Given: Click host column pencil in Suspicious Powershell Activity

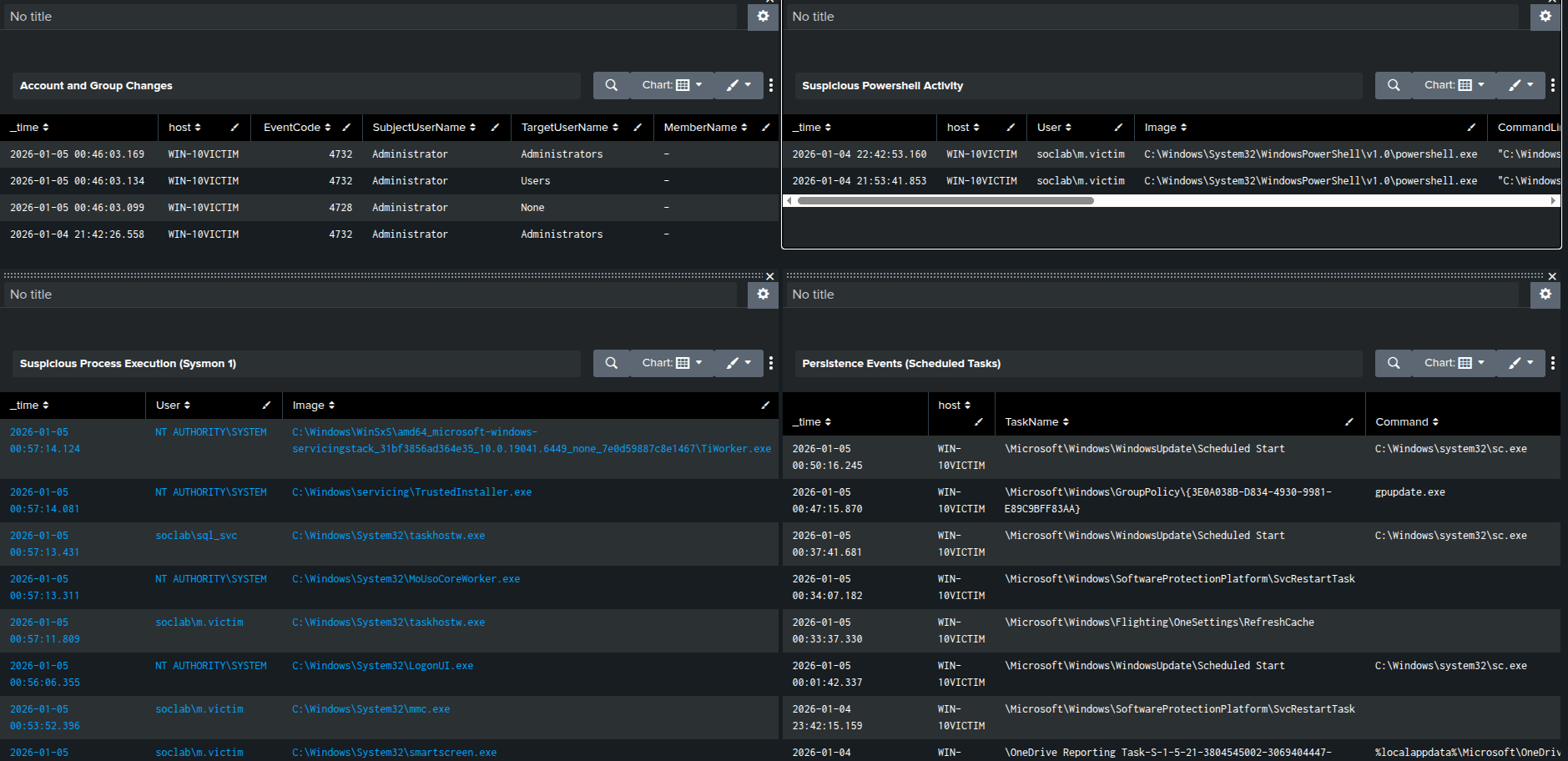Looking at the screenshot, I should 1011,128.
